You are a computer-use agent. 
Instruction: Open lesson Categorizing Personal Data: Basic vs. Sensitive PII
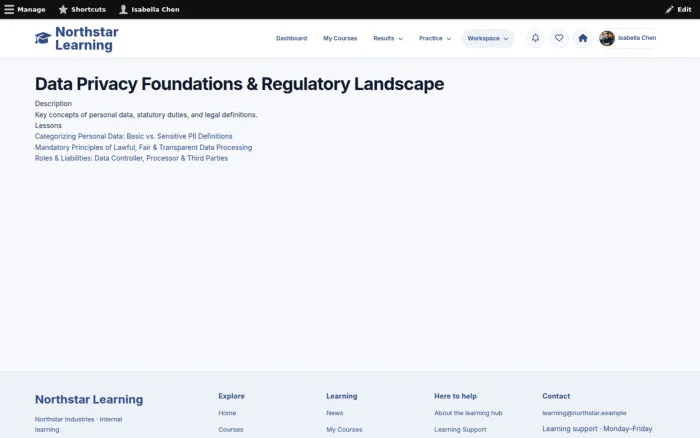tap(133, 136)
